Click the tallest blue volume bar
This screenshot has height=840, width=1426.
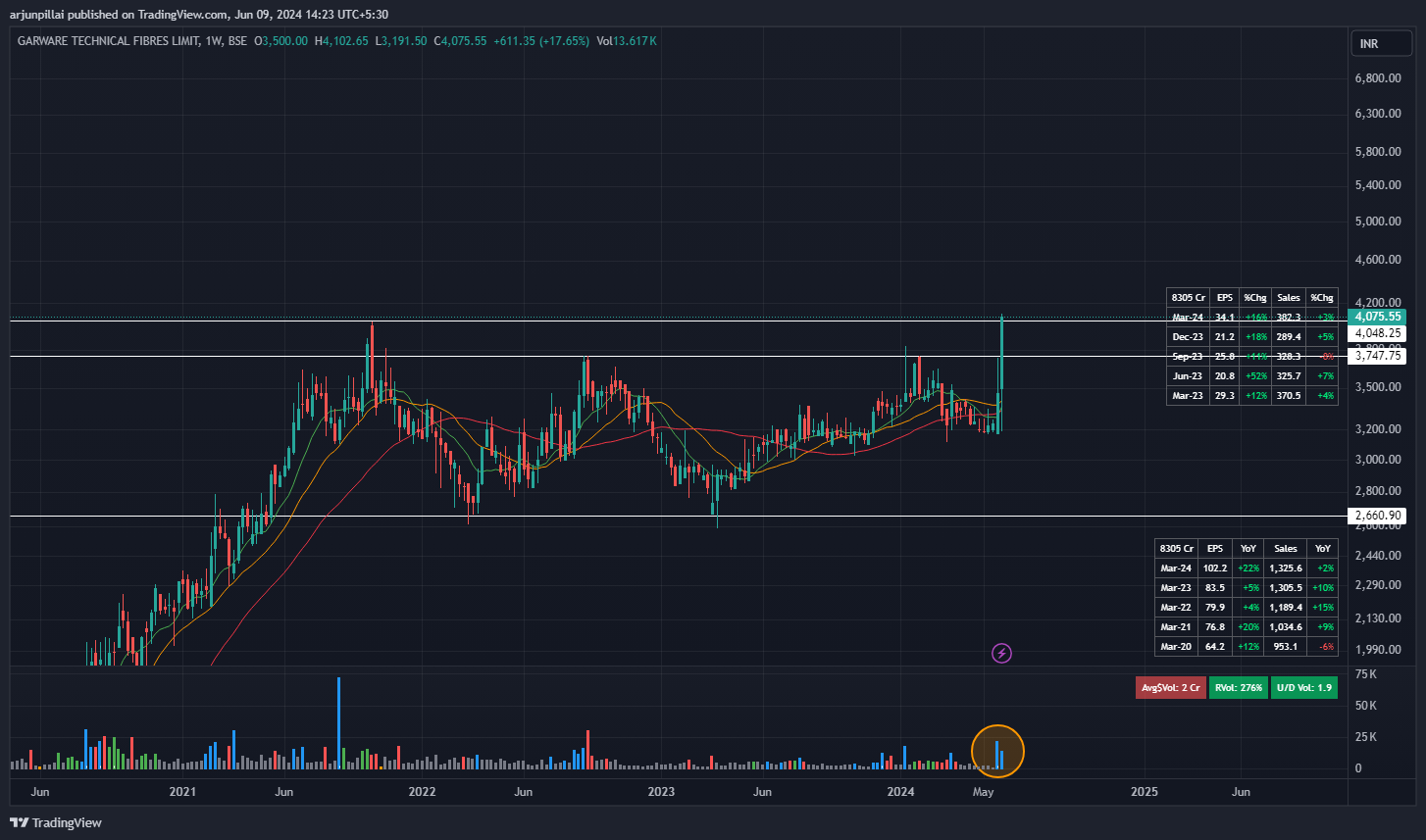pyautogui.click(x=338, y=722)
